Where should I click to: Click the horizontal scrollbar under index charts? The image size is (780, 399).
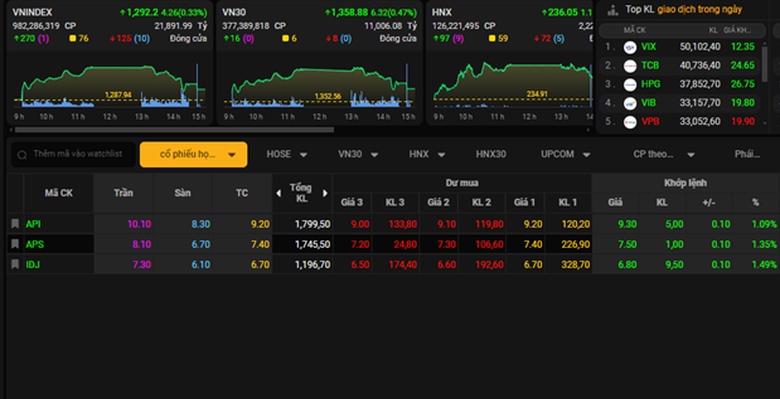point(174,130)
